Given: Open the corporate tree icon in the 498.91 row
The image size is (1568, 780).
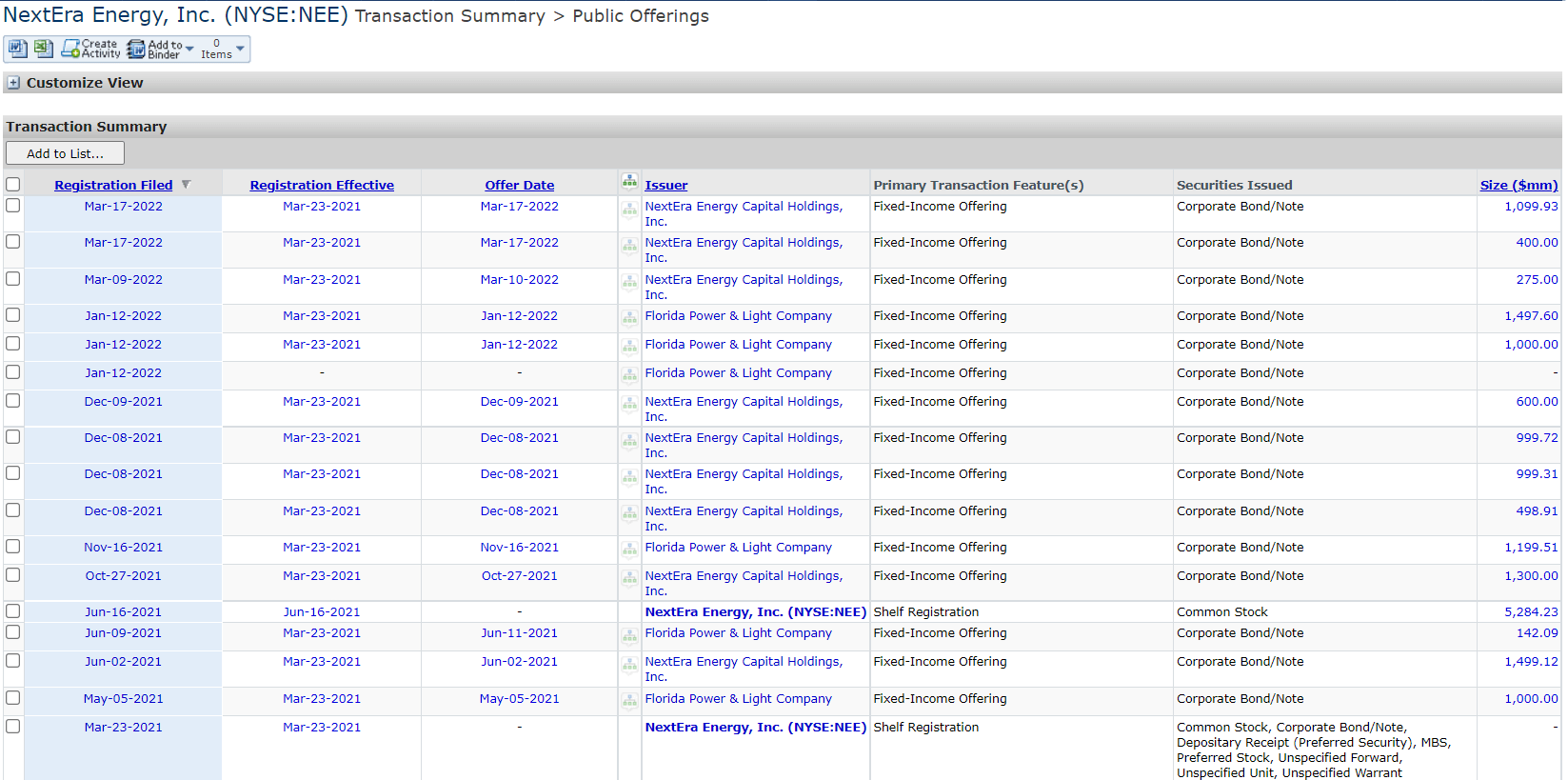Looking at the screenshot, I should click(629, 514).
